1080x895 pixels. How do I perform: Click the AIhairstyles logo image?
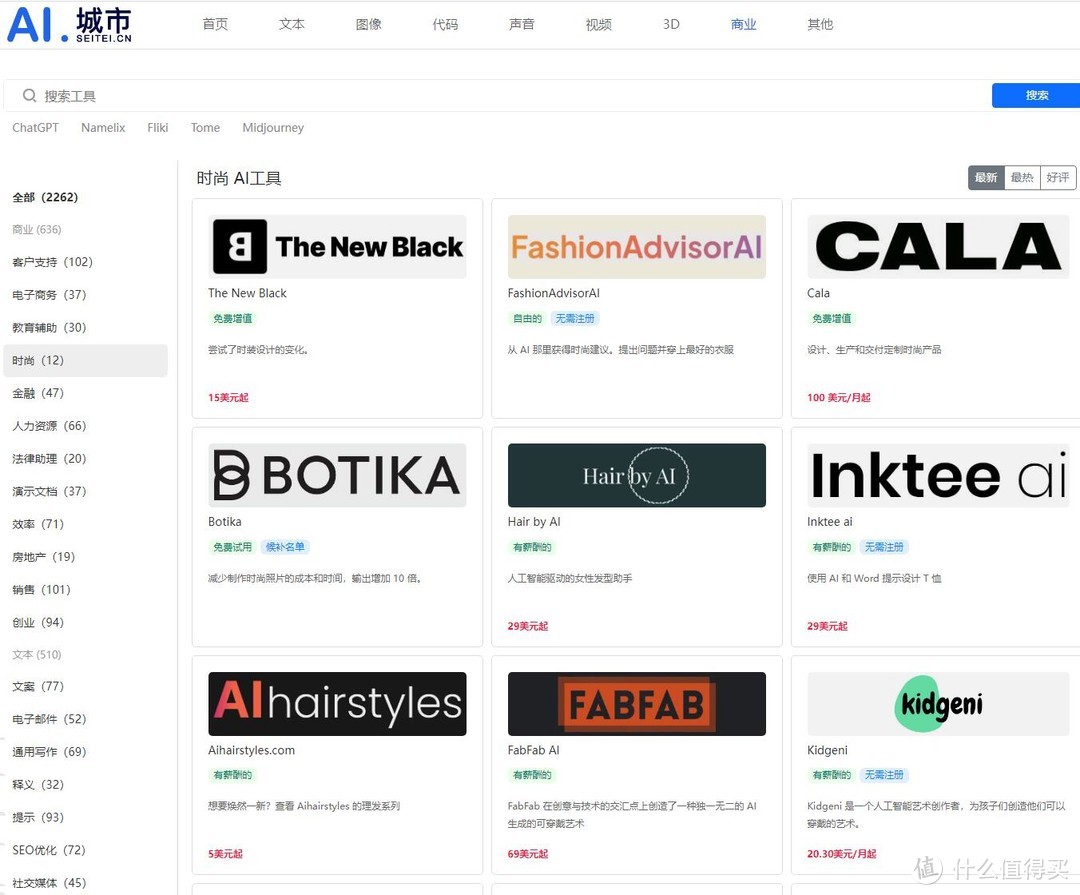337,704
